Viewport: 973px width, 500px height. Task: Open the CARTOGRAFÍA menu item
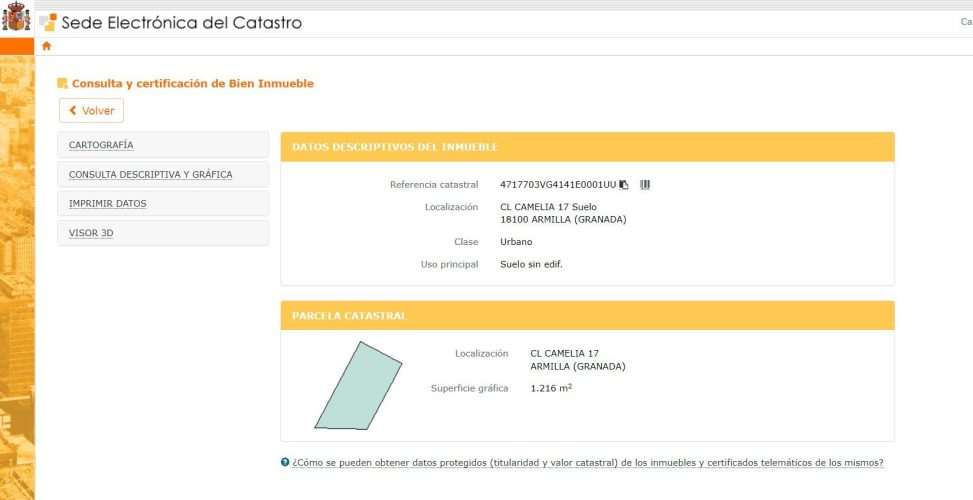point(163,145)
